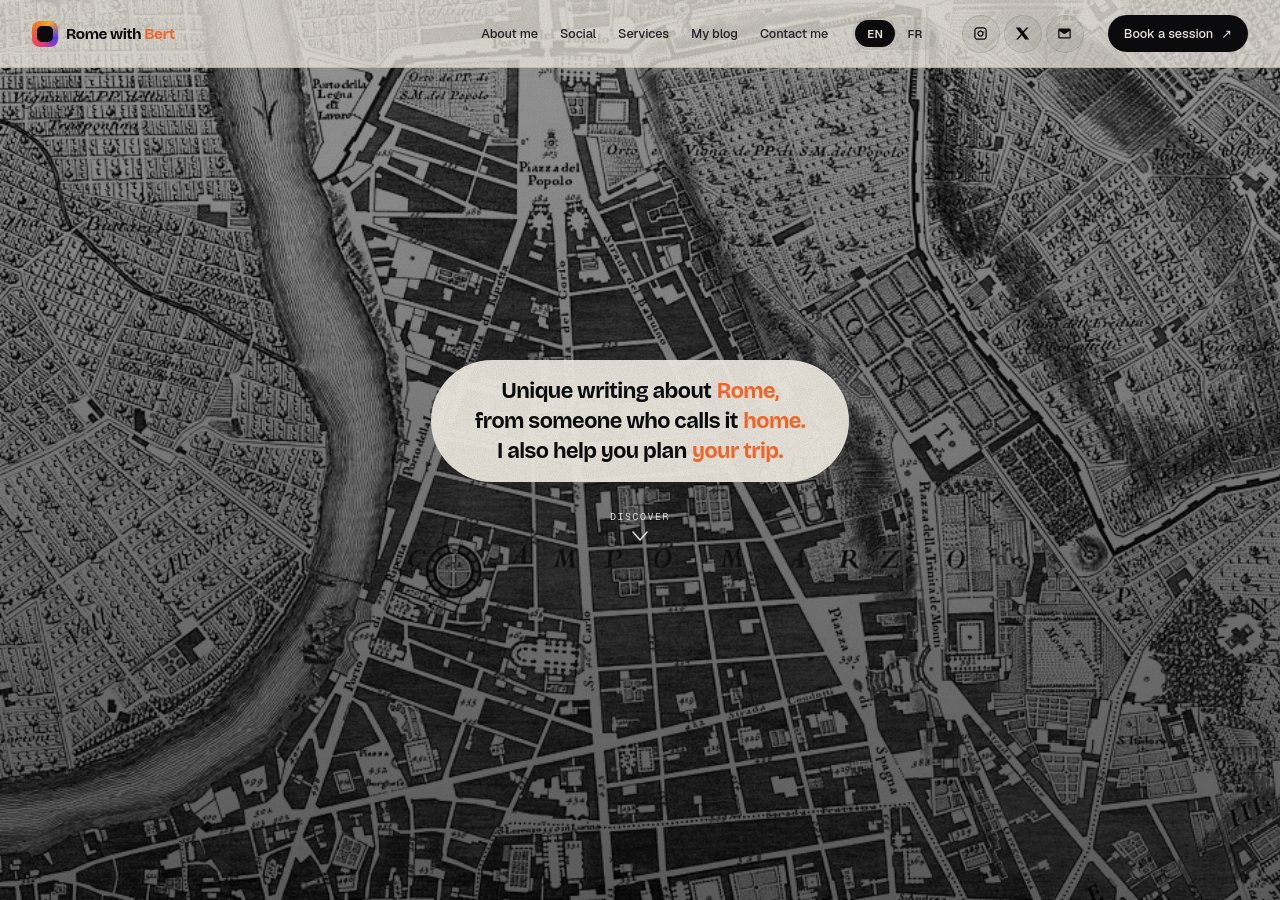Click the Piazza del Popolo map label

[548, 174]
